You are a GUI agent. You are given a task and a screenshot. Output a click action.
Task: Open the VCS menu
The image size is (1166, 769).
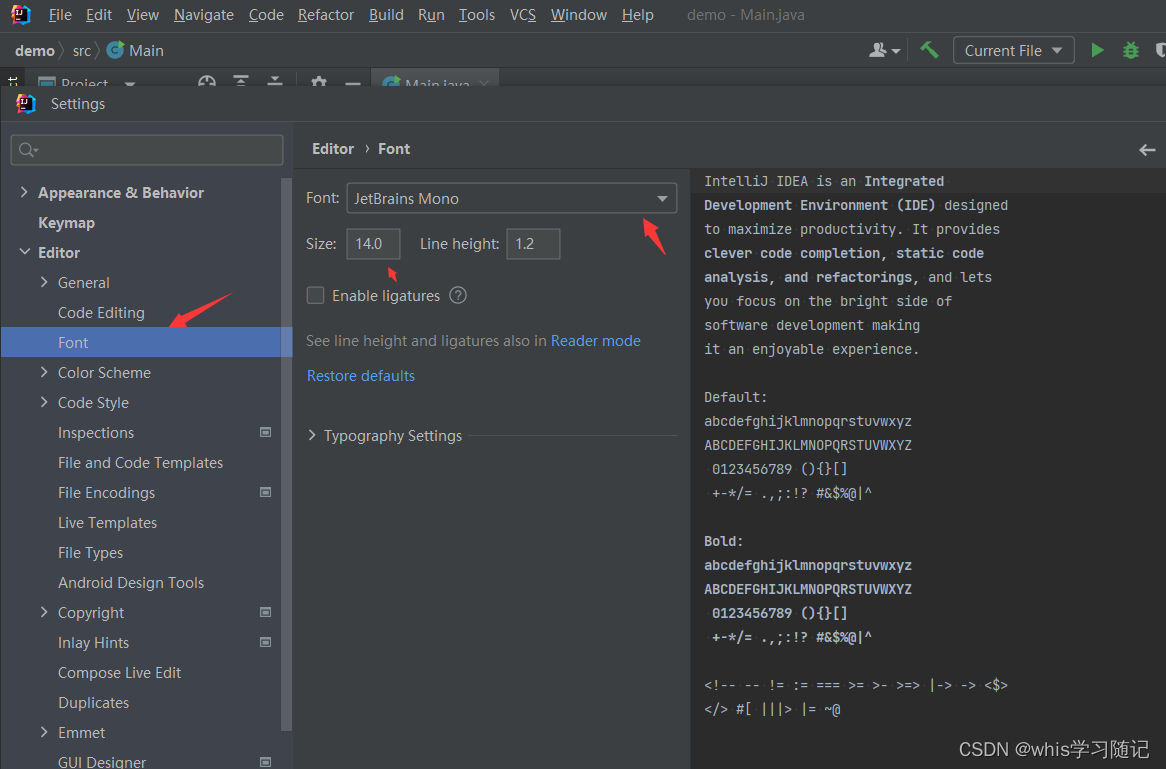point(523,15)
